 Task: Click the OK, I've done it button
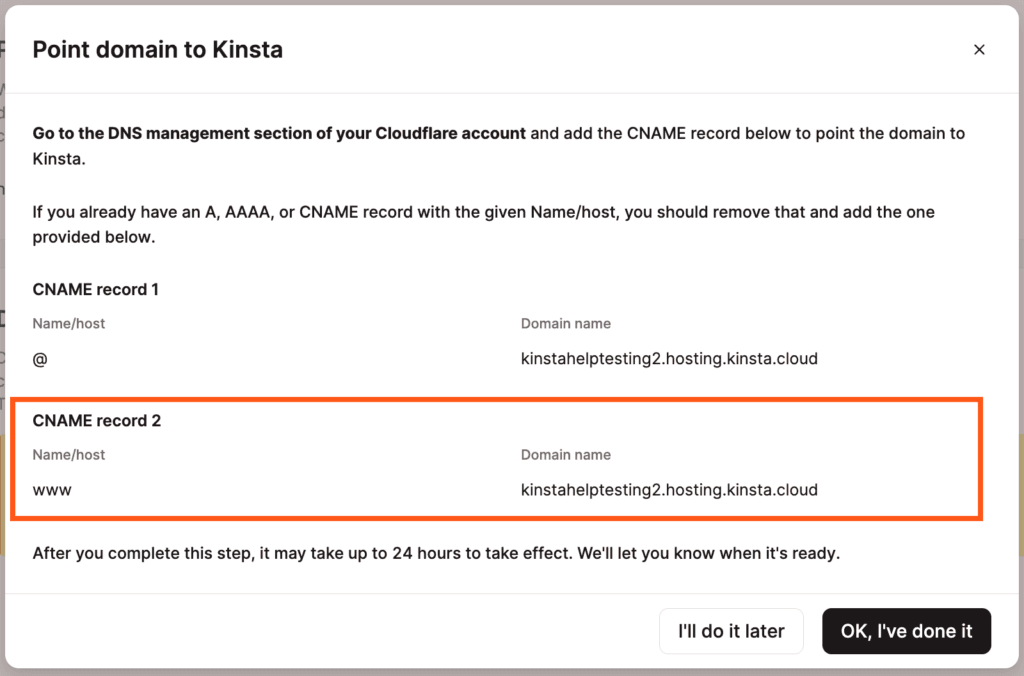(906, 631)
